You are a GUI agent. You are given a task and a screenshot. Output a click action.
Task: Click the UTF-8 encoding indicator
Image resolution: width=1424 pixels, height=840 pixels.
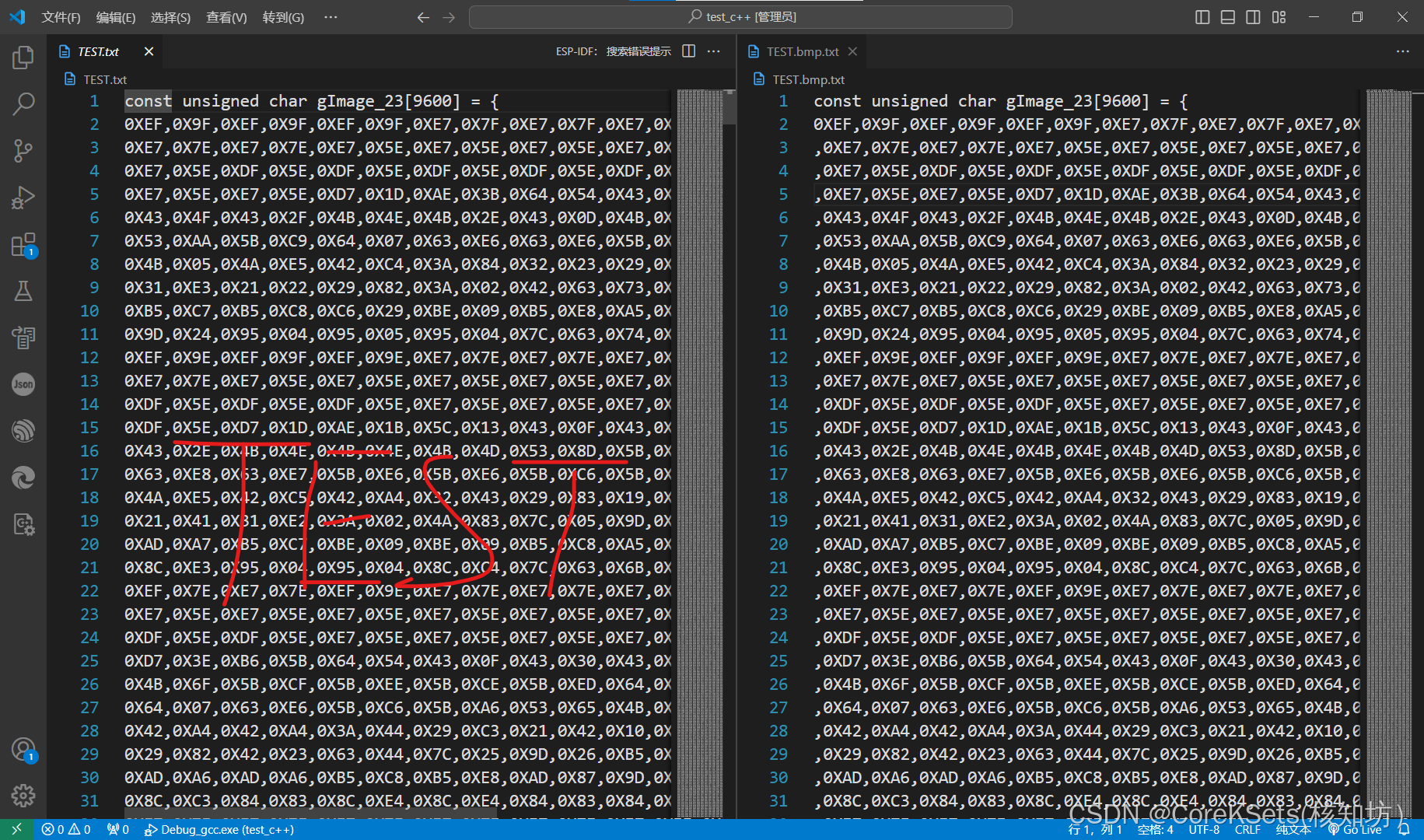point(1204,829)
